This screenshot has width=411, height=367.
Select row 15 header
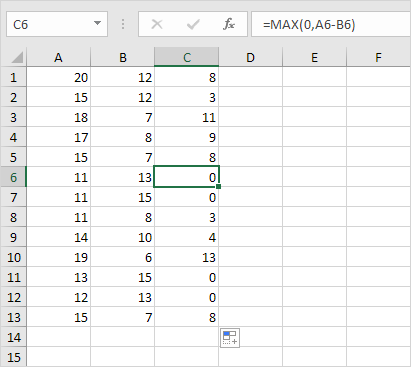13,357
